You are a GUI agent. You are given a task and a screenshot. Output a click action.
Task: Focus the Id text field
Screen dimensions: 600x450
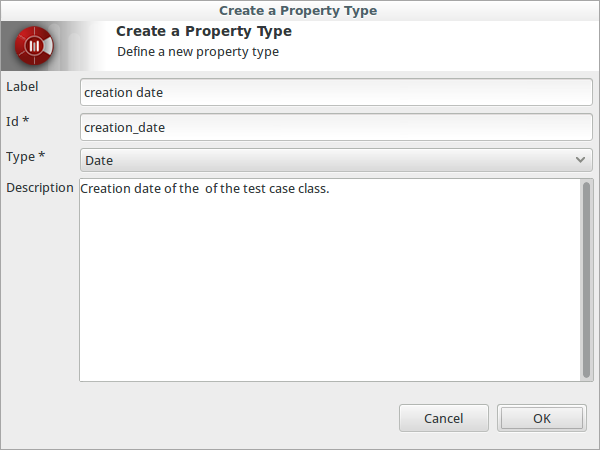(x=335, y=127)
